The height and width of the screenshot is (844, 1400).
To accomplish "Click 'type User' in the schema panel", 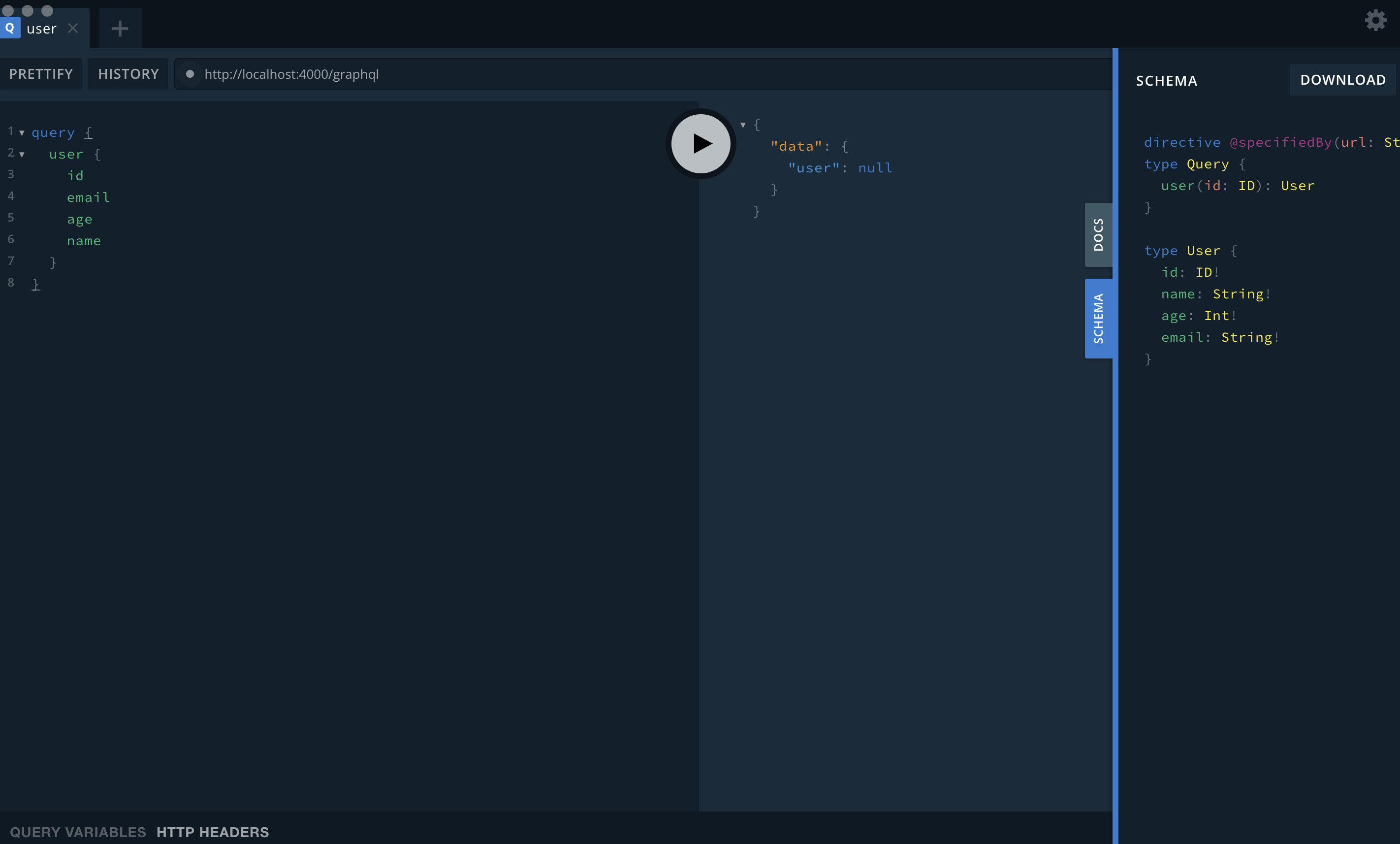I will click(1182, 251).
